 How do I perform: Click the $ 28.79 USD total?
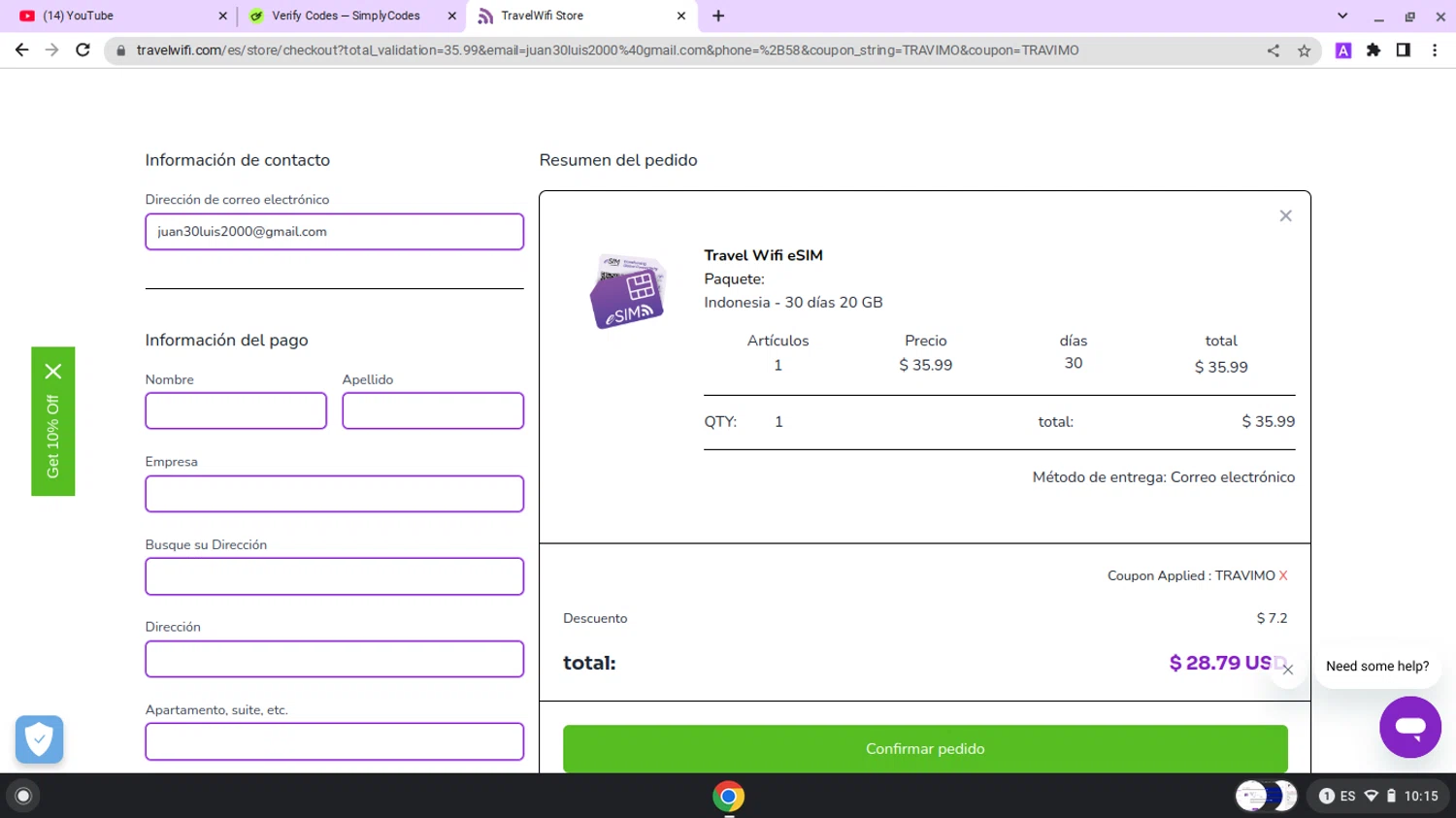[x=1228, y=663]
